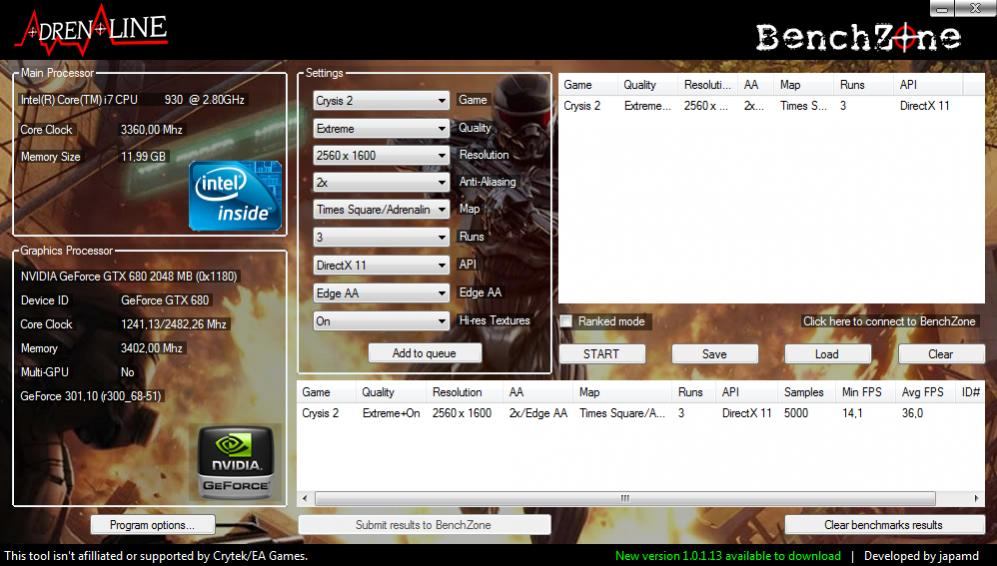The height and width of the screenshot is (566, 997).
Task: Click the GeForce GTX 680 Device ID value
Action: [x=165, y=300]
